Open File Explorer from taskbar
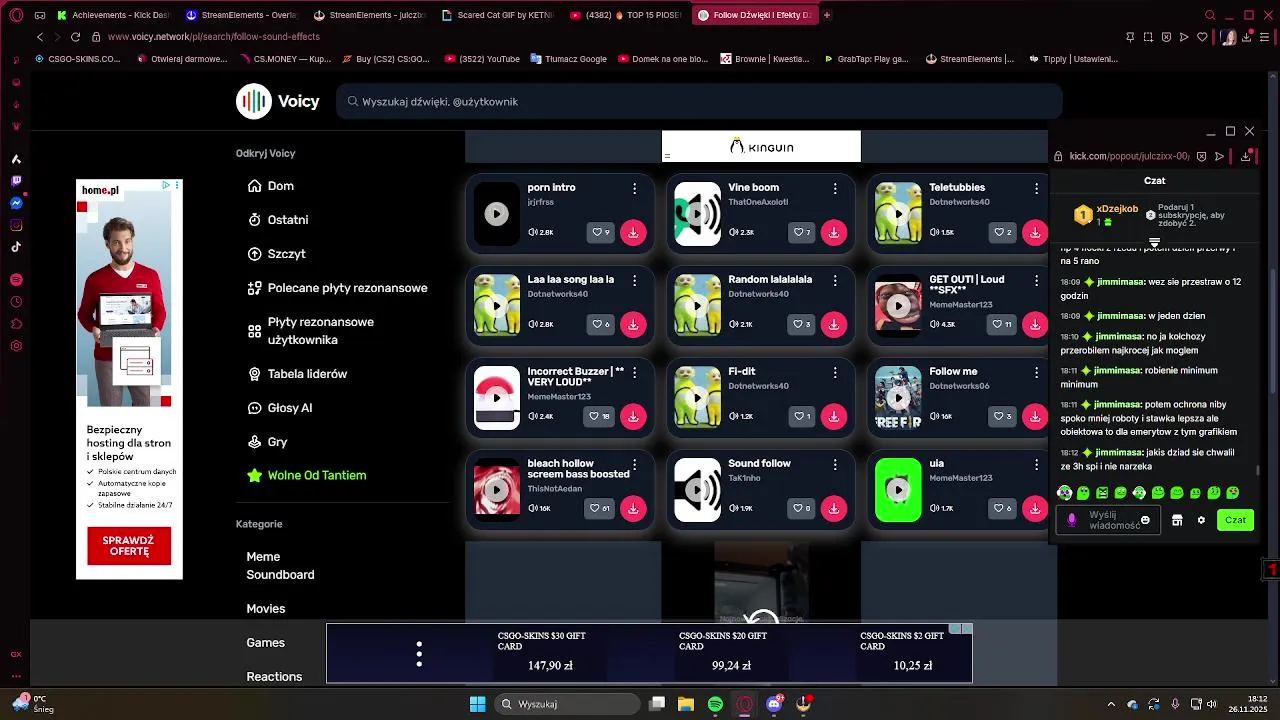 pos(686,704)
